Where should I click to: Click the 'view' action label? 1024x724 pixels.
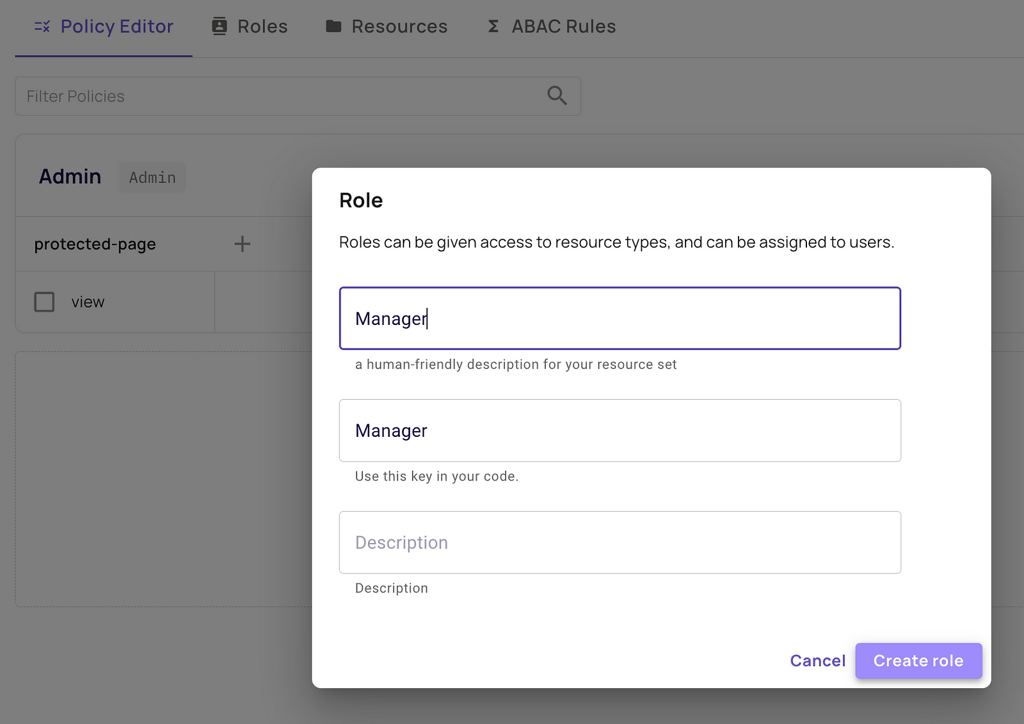tap(88, 302)
